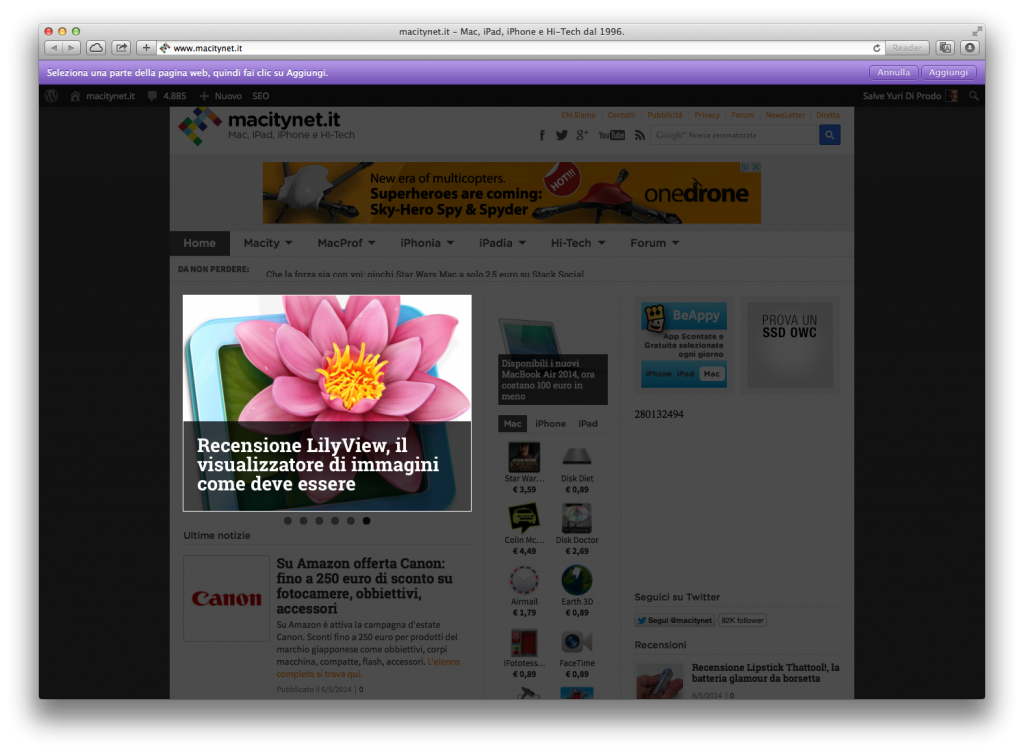1024x753 pixels.
Task: Open the WordPress logo menu in the admin bar
Action: point(50,95)
